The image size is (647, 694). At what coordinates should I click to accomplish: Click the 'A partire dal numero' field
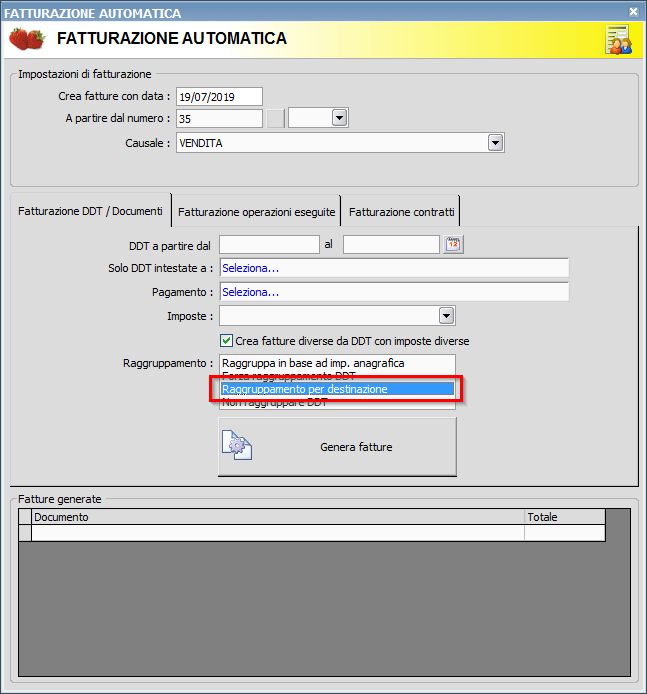[x=219, y=119]
